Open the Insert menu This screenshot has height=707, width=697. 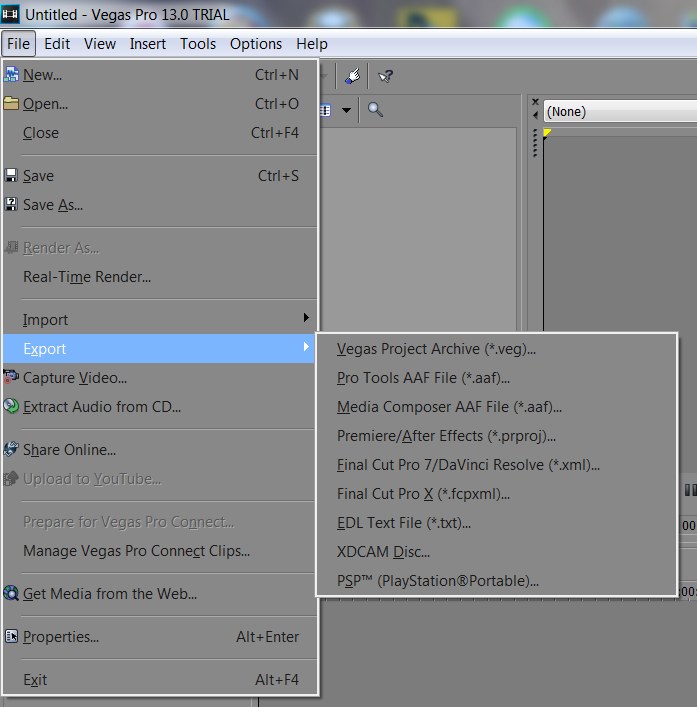pos(148,44)
